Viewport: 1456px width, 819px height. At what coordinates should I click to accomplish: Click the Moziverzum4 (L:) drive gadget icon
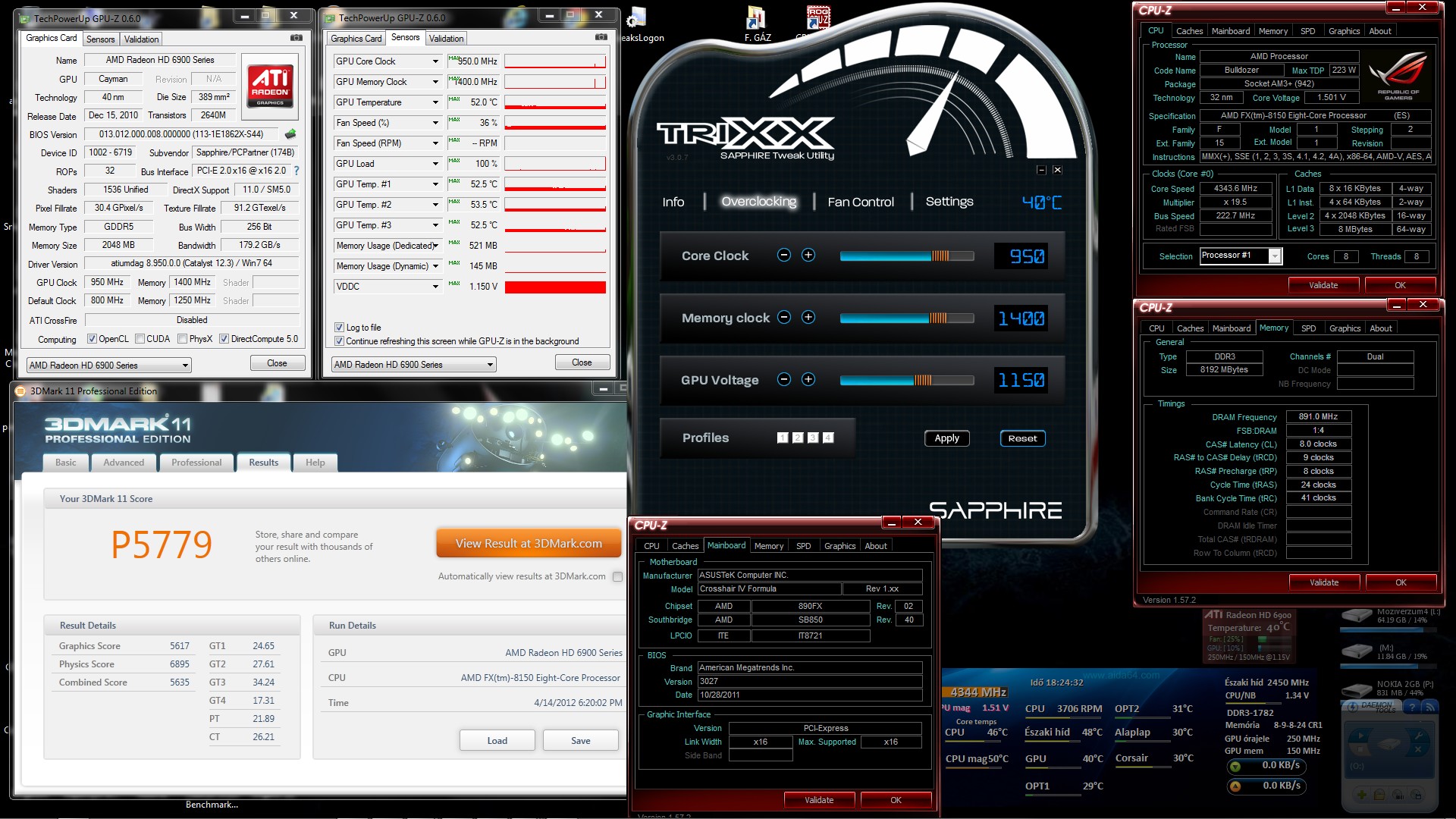click(1357, 616)
